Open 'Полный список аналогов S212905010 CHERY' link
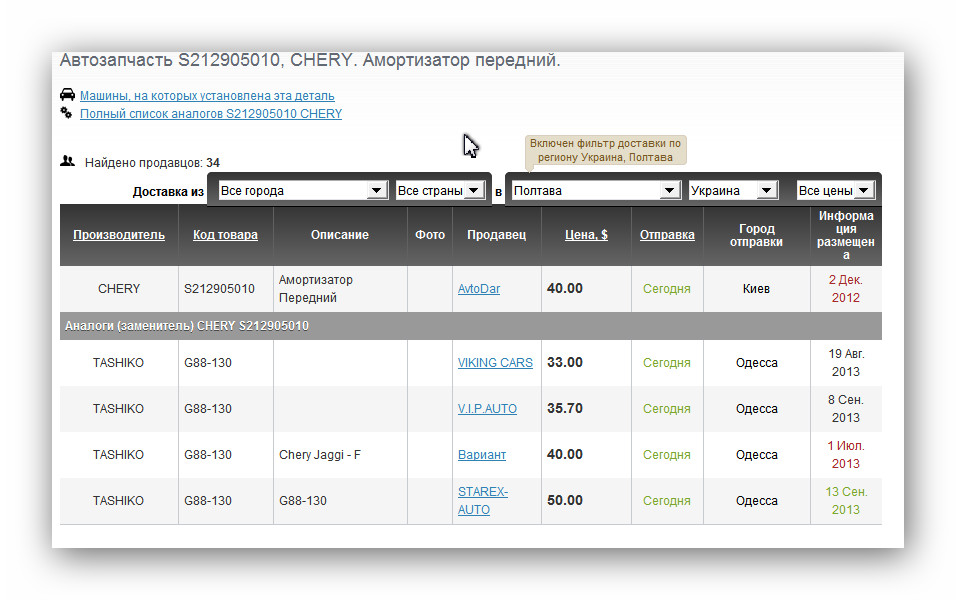 coord(211,114)
